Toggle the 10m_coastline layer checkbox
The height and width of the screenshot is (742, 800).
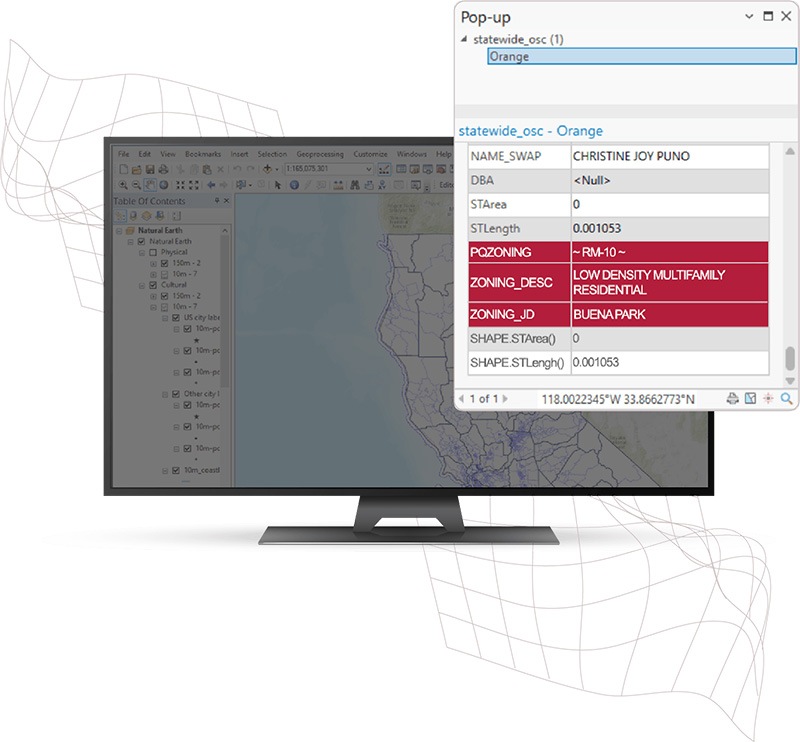[x=176, y=471]
